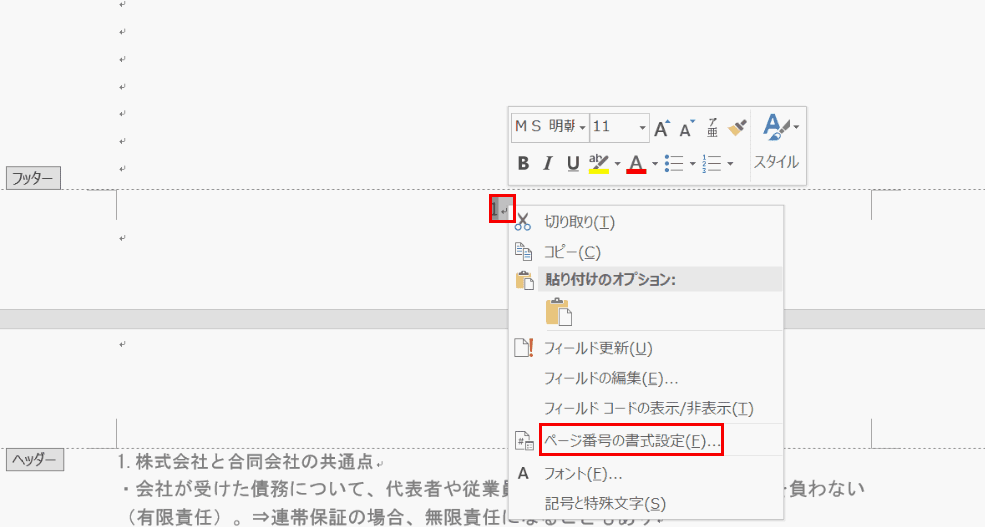Apply the red font color swatch
Image resolution: width=985 pixels, height=527 pixels.
pos(636,163)
